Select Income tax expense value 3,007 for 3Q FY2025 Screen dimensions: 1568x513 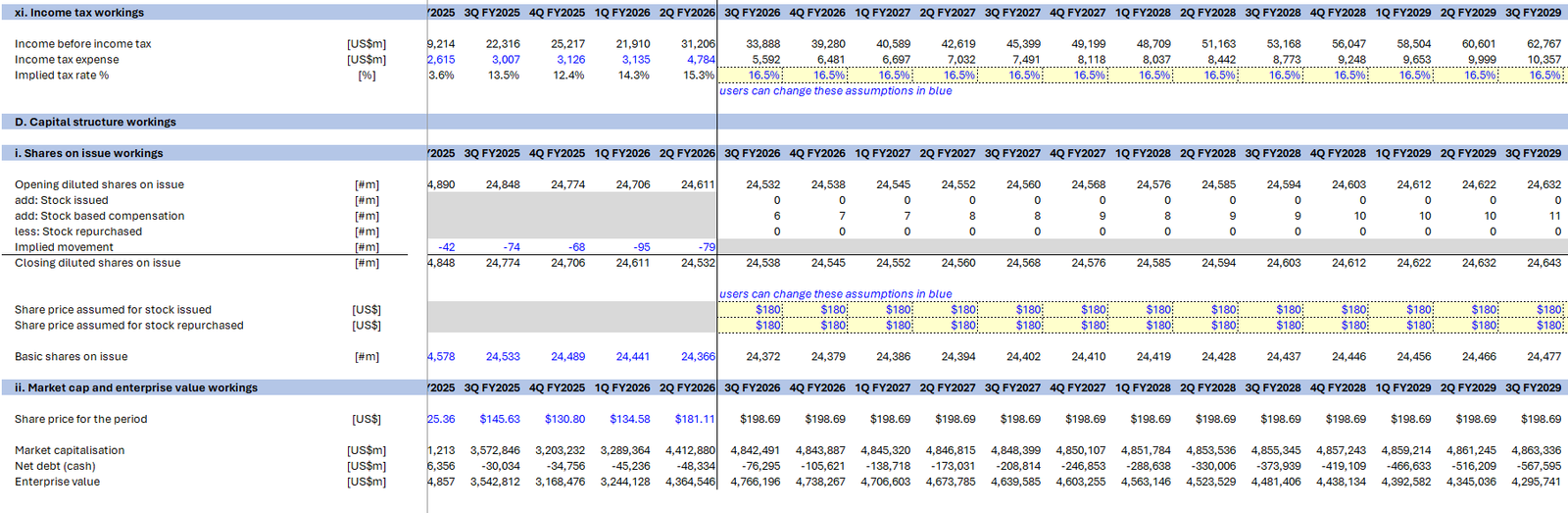505,60
